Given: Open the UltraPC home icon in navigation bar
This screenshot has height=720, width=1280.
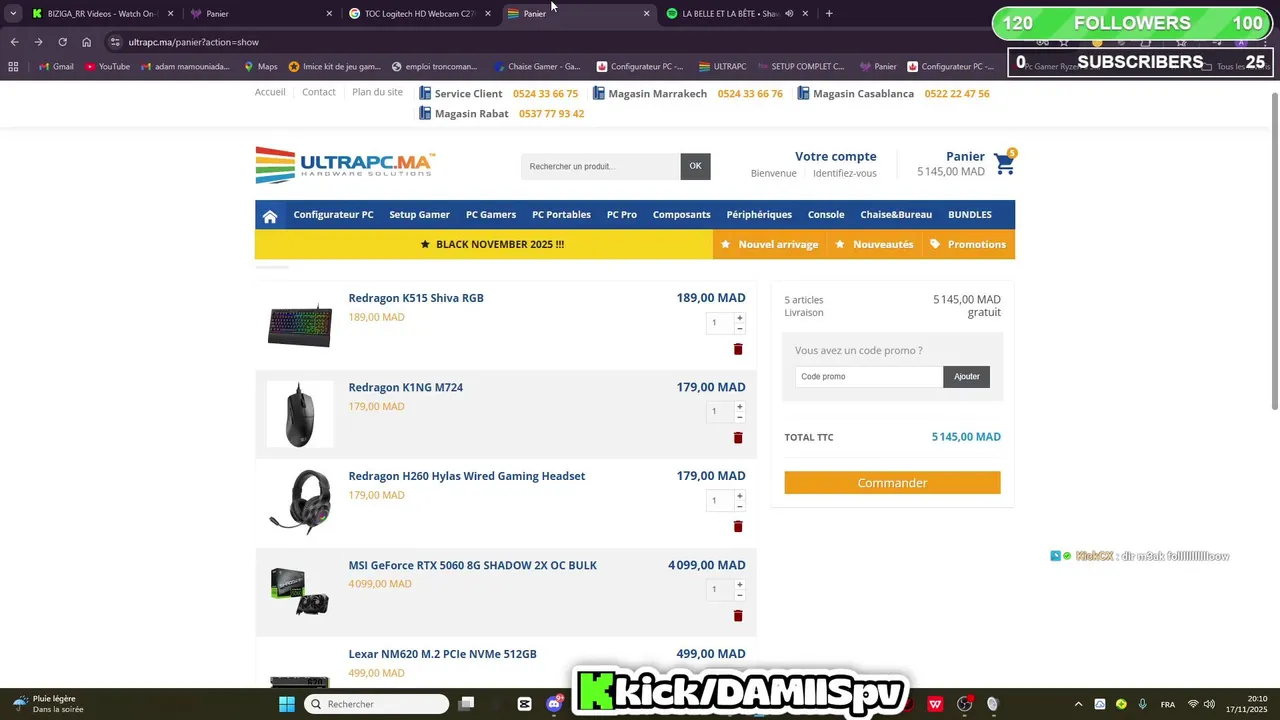Looking at the screenshot, I should click(270, 216).
